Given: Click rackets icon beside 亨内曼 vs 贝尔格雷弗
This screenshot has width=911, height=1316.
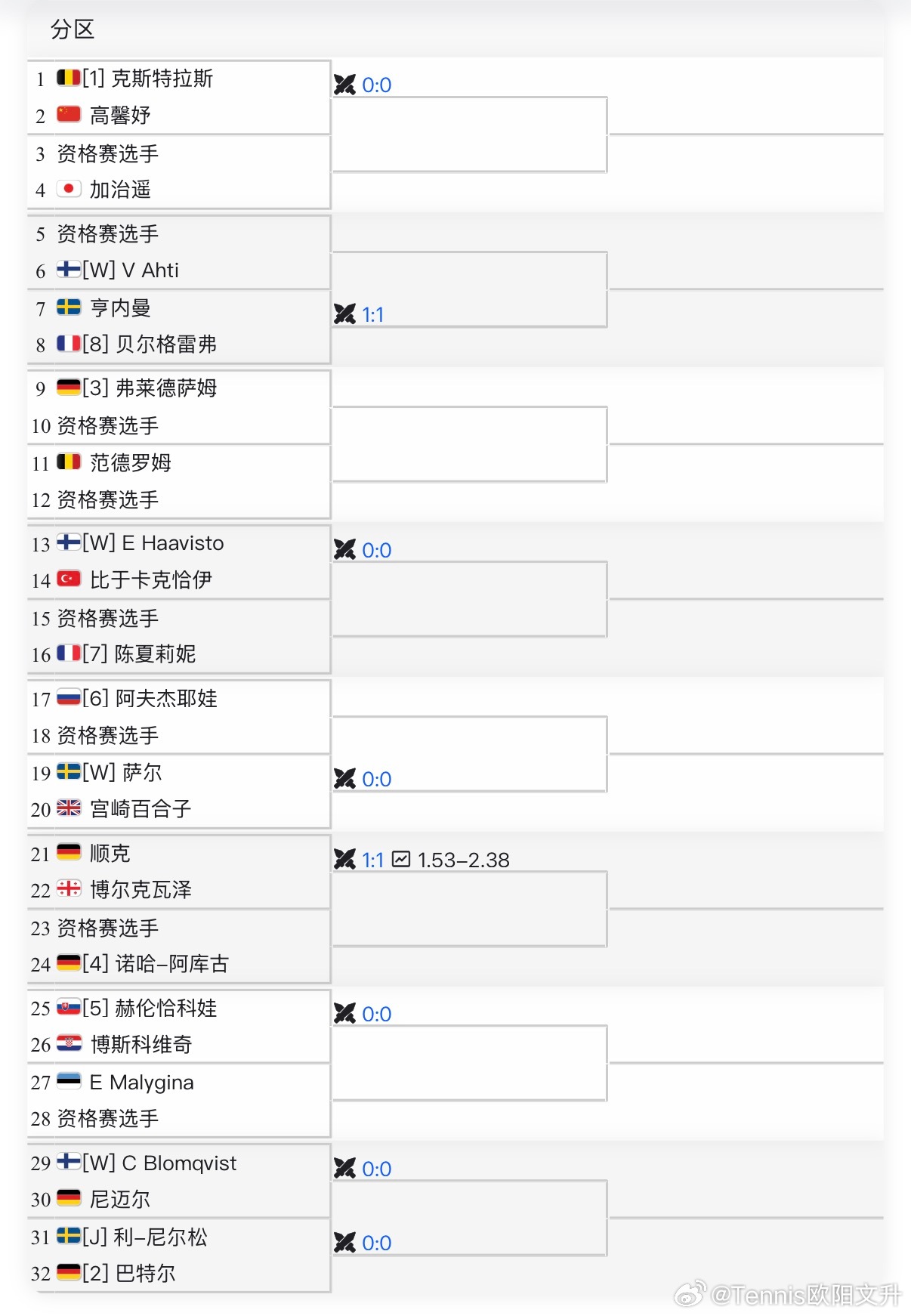Looking at the screenshot, I should [x=345, y=314].
